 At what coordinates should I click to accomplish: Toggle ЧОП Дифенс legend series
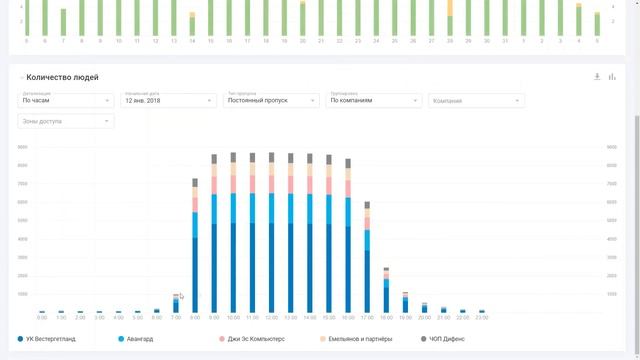442,339
